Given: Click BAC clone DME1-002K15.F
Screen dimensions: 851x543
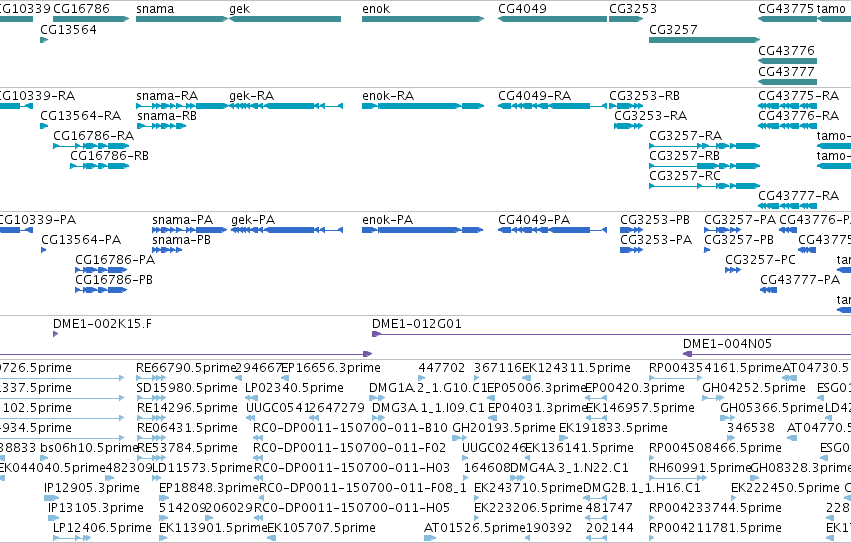Looking at the screenshot, I should (x=55, y=334).
